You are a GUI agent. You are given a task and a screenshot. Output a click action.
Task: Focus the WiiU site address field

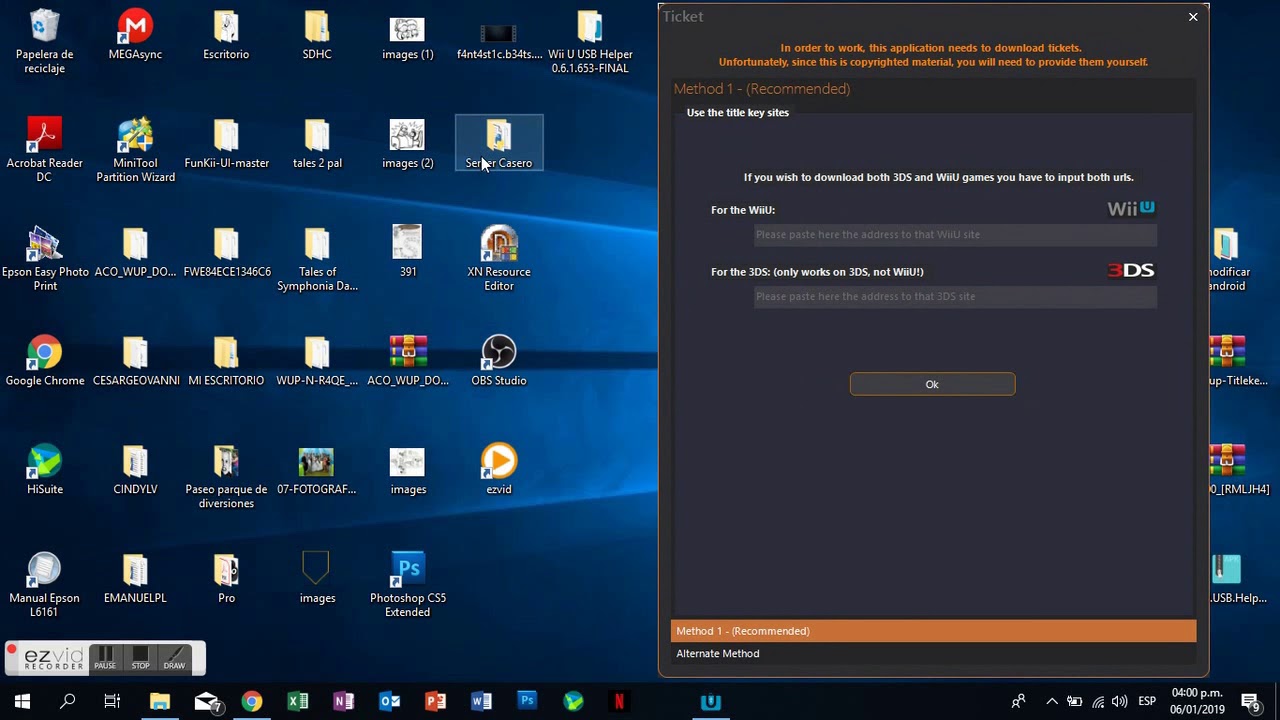click(955, 234)
